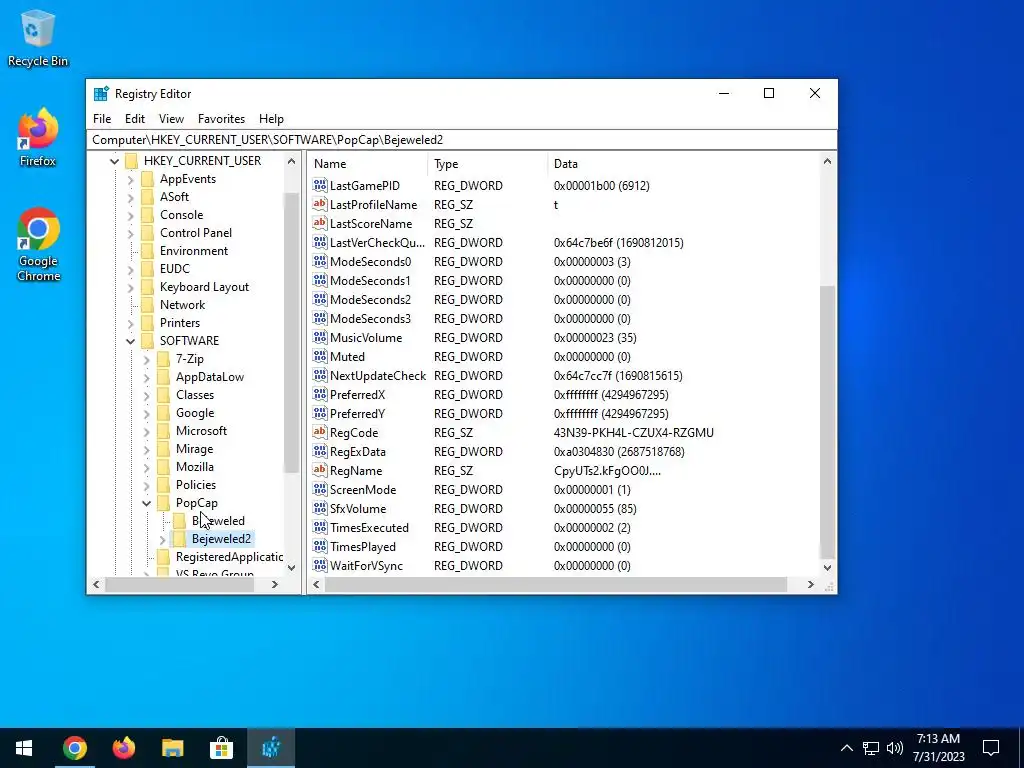
Task: Click the SfxVolume DWORD icon
Action: pos(319,508)
